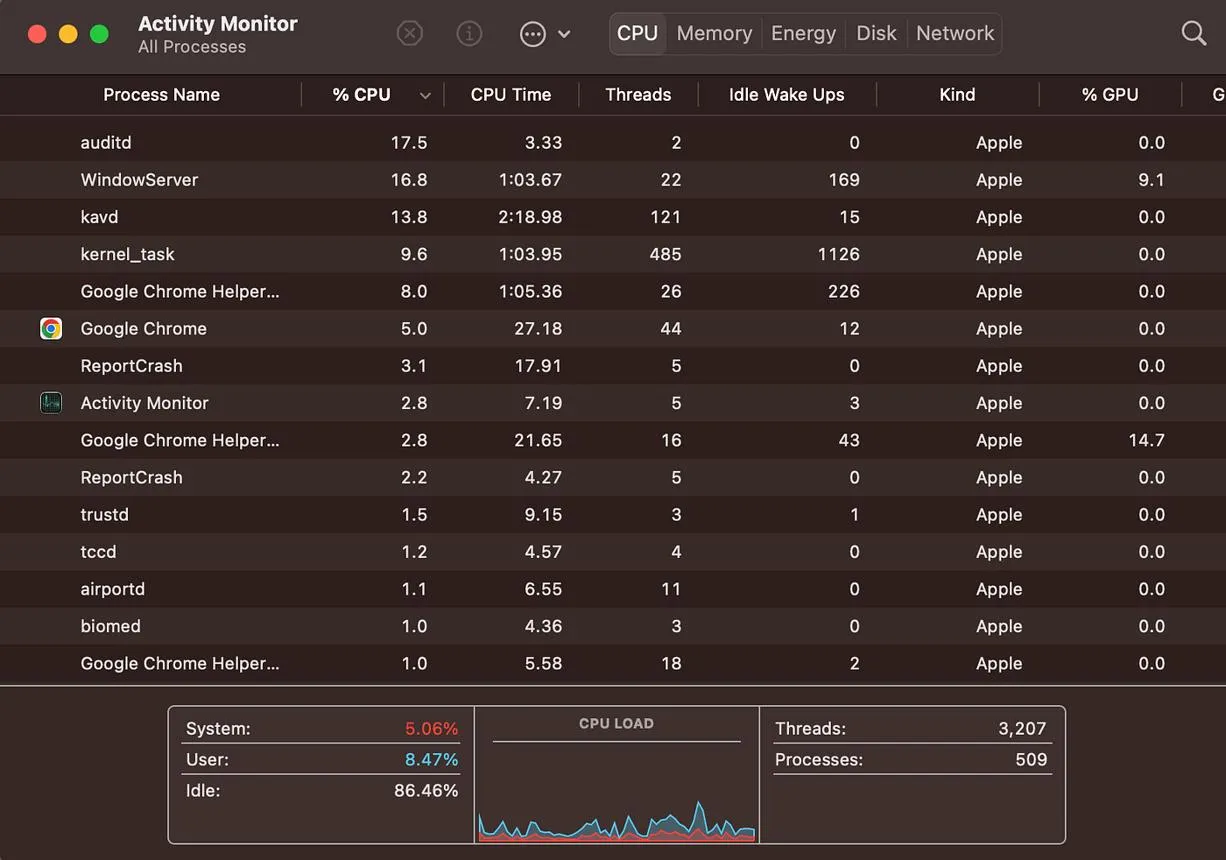Switch to the Memory tab
Image resolution: width=1226 pixels, height=860 pixels.
(x=714, y=33)
